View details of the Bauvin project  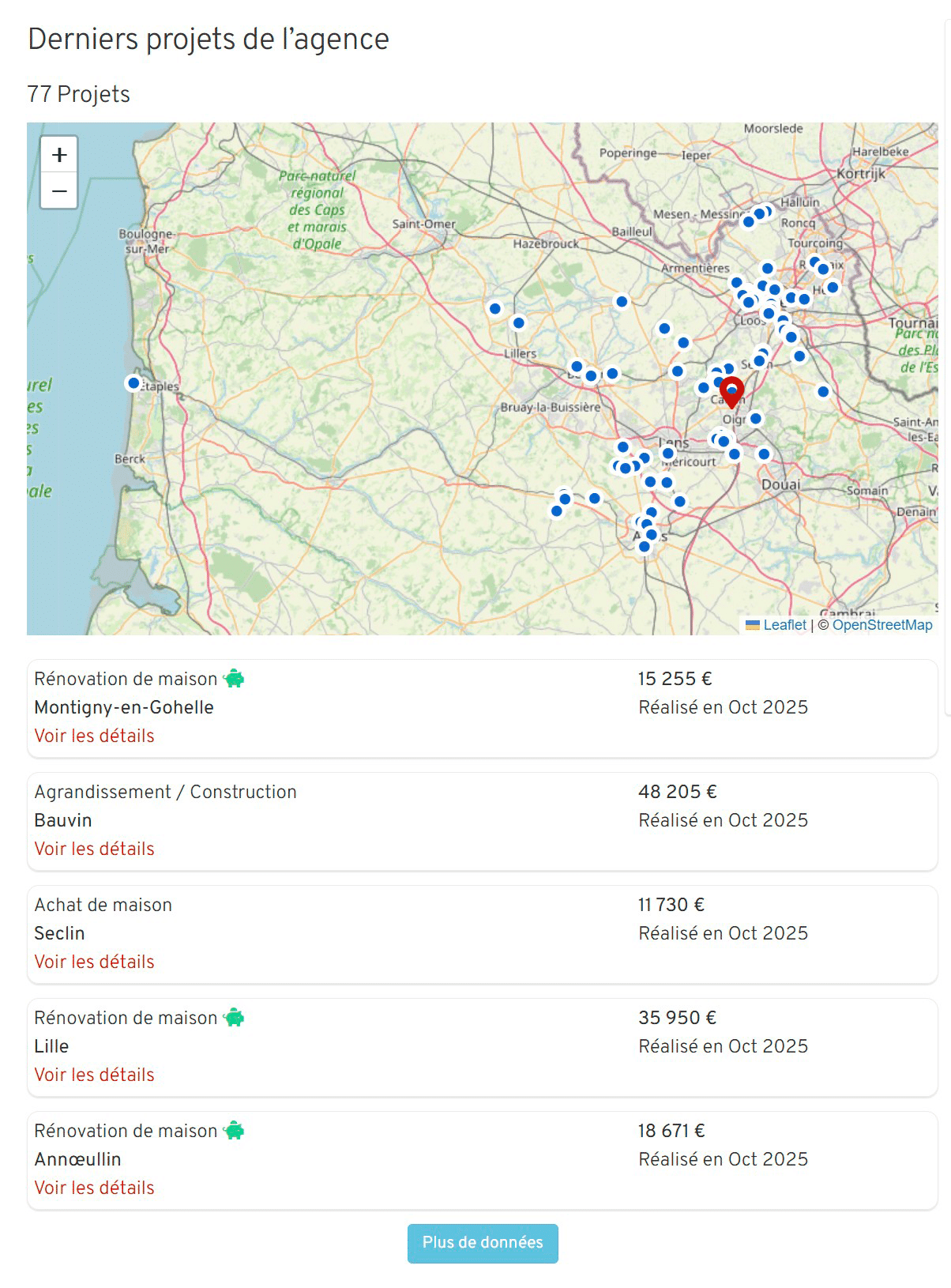94,849
